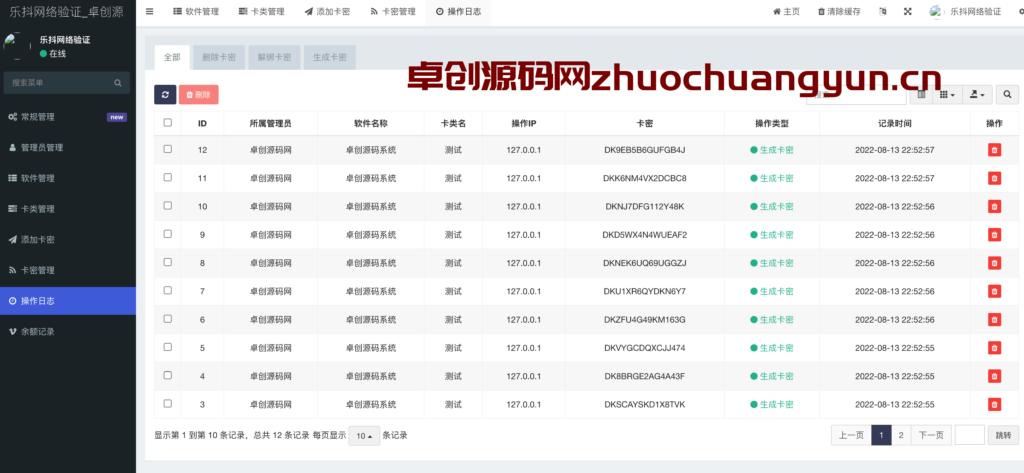Select the header select-all checkbox
Viewport: 1024px width, 473px height.
168,122
